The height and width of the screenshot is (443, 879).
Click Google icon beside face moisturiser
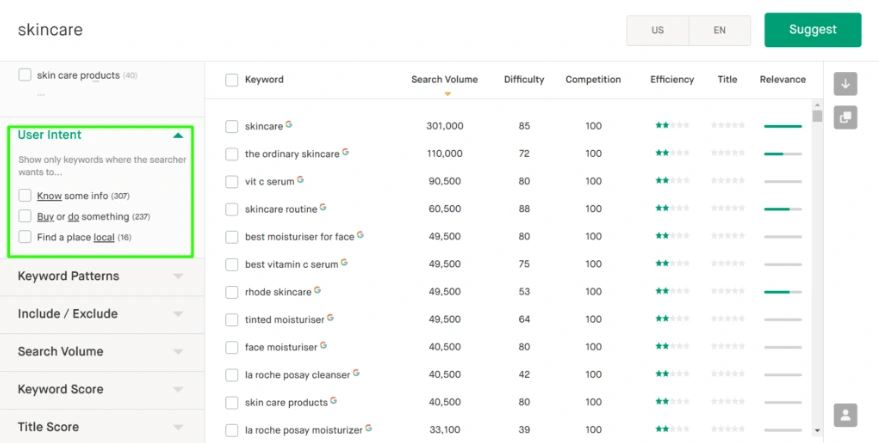[323, 345]
